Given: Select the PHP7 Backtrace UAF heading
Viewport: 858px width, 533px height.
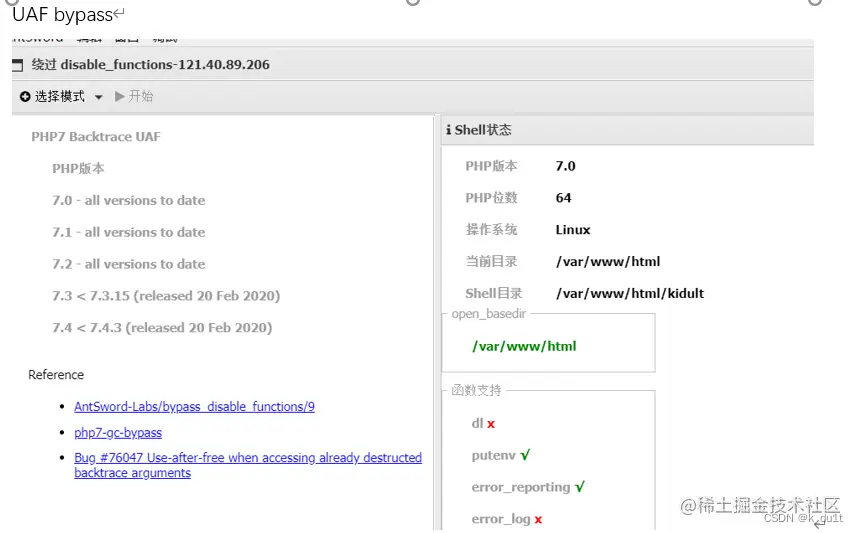Looking at the screenshot, I should [x=96, y=137].
